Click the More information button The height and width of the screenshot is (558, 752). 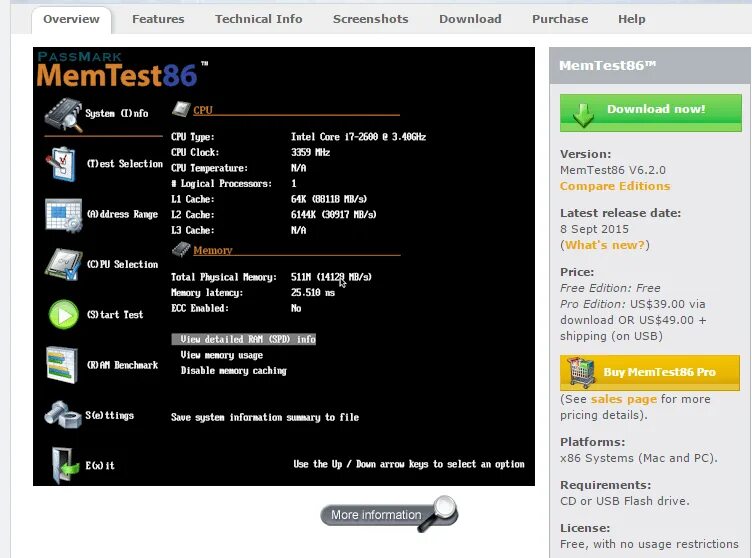[389, 514]
